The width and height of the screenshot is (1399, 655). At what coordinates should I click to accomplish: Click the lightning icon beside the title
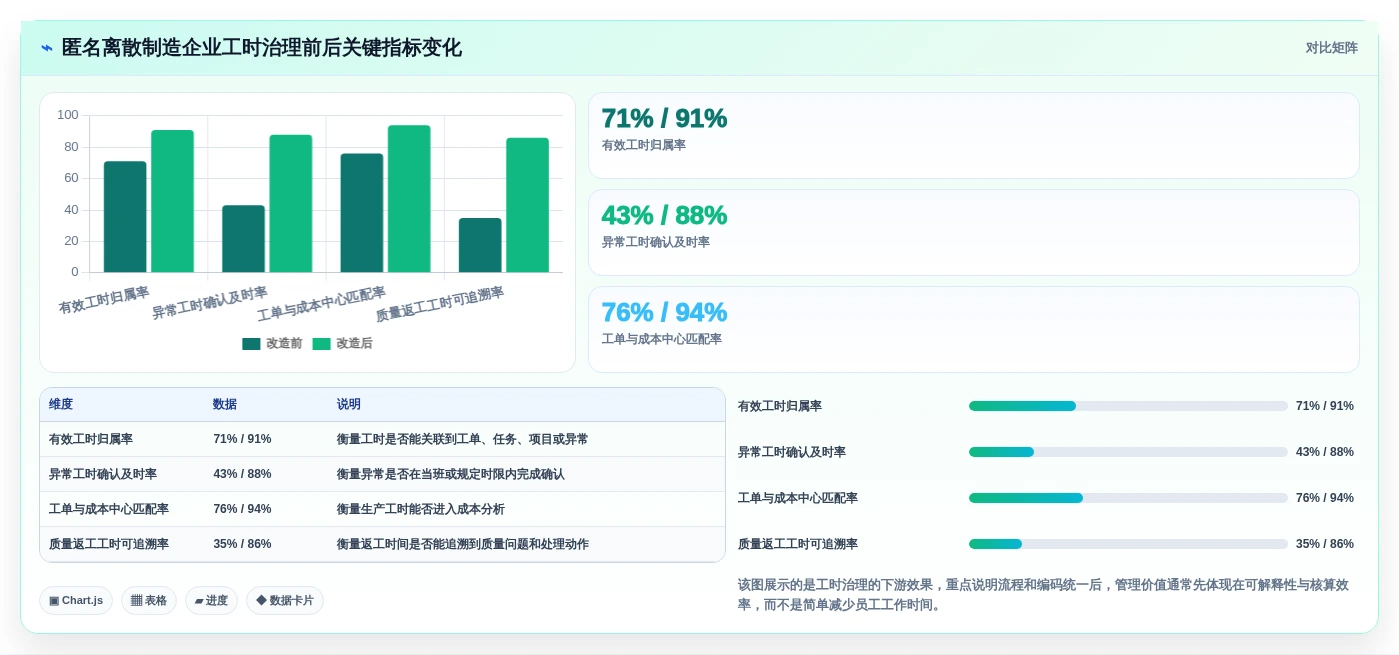point(47,48)
